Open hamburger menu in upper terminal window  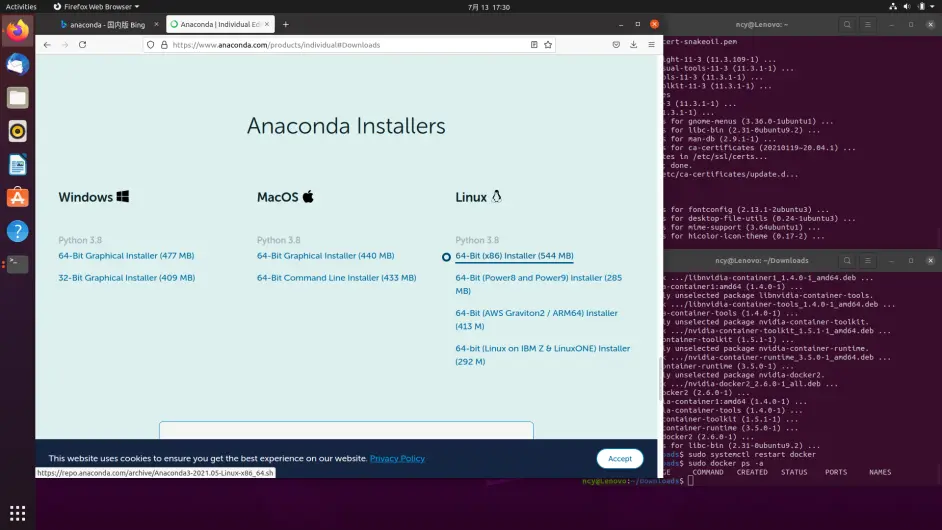[868, 25]
